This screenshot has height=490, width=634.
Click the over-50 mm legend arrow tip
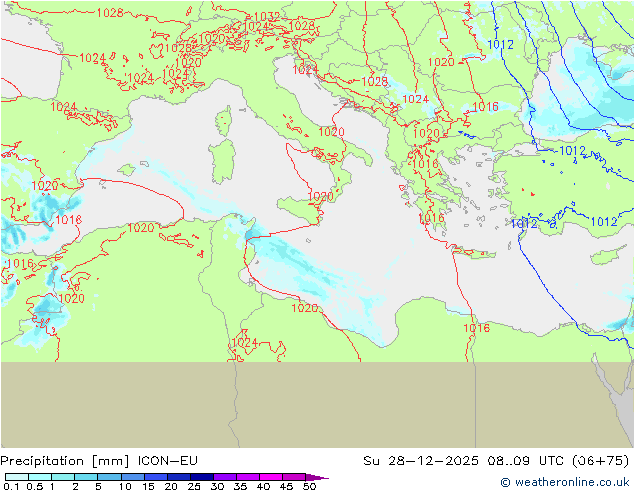317,477
